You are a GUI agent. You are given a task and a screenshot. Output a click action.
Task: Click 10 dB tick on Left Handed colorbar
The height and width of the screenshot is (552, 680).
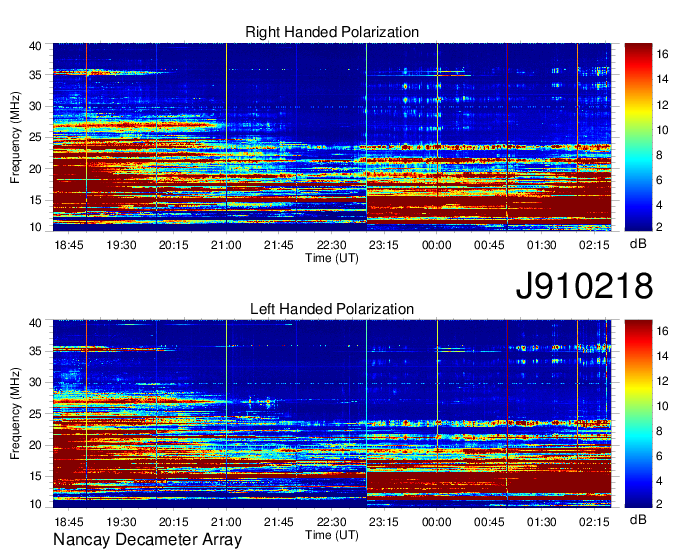point(662,406)
